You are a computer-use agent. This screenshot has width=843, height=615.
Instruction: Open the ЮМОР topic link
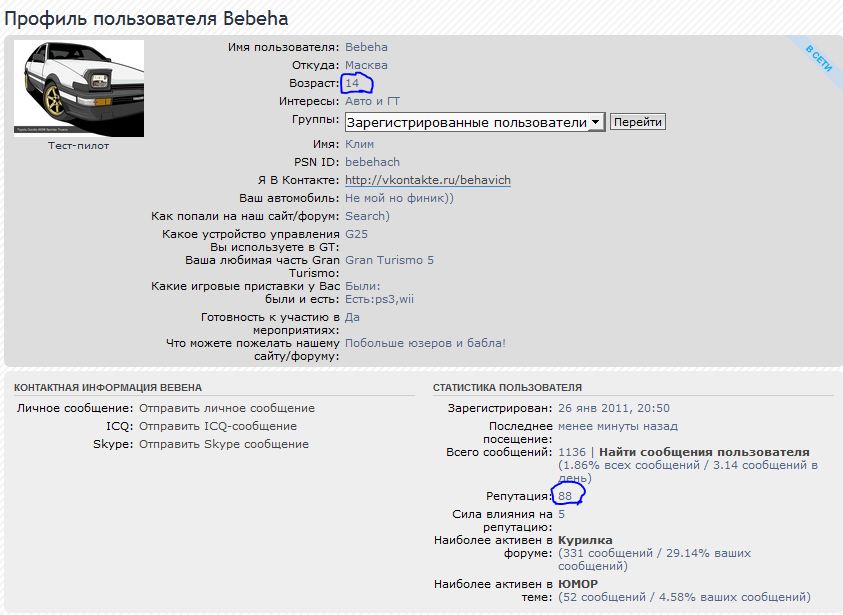(x=578, y=584)
